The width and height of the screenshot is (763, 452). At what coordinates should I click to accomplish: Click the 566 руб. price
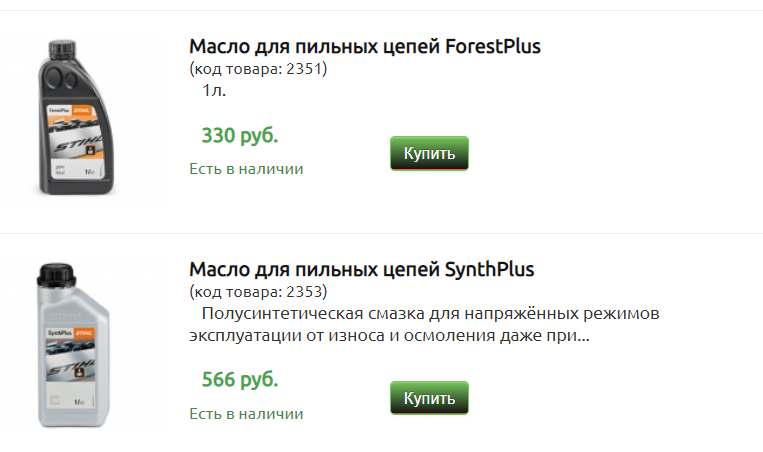point(240,380)
